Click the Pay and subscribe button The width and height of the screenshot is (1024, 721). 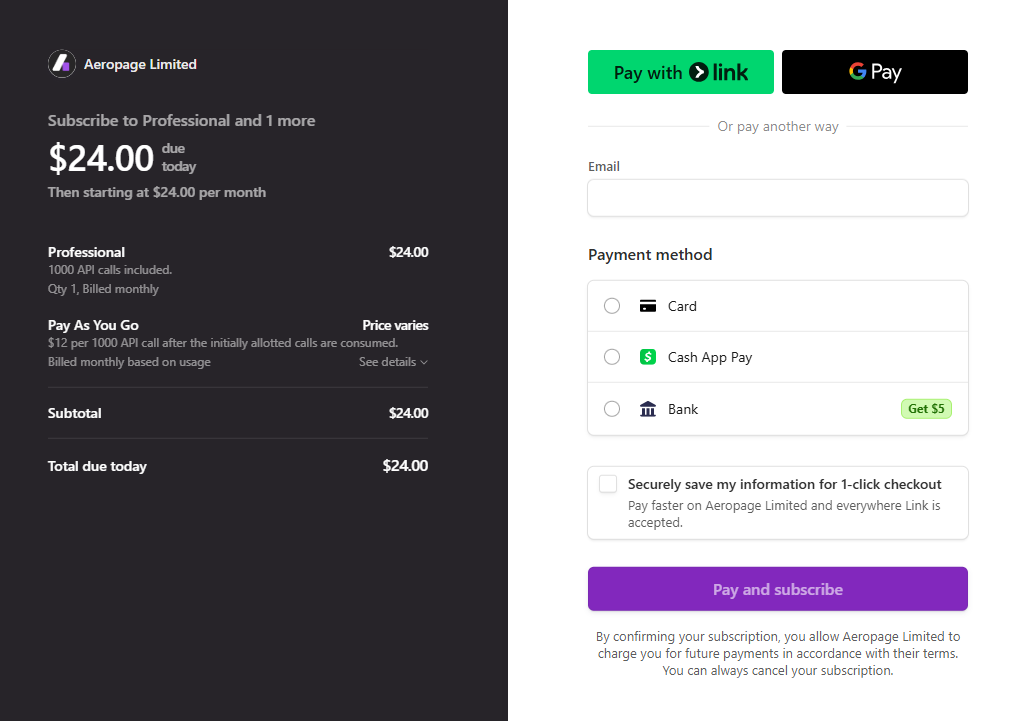(777, 589)
